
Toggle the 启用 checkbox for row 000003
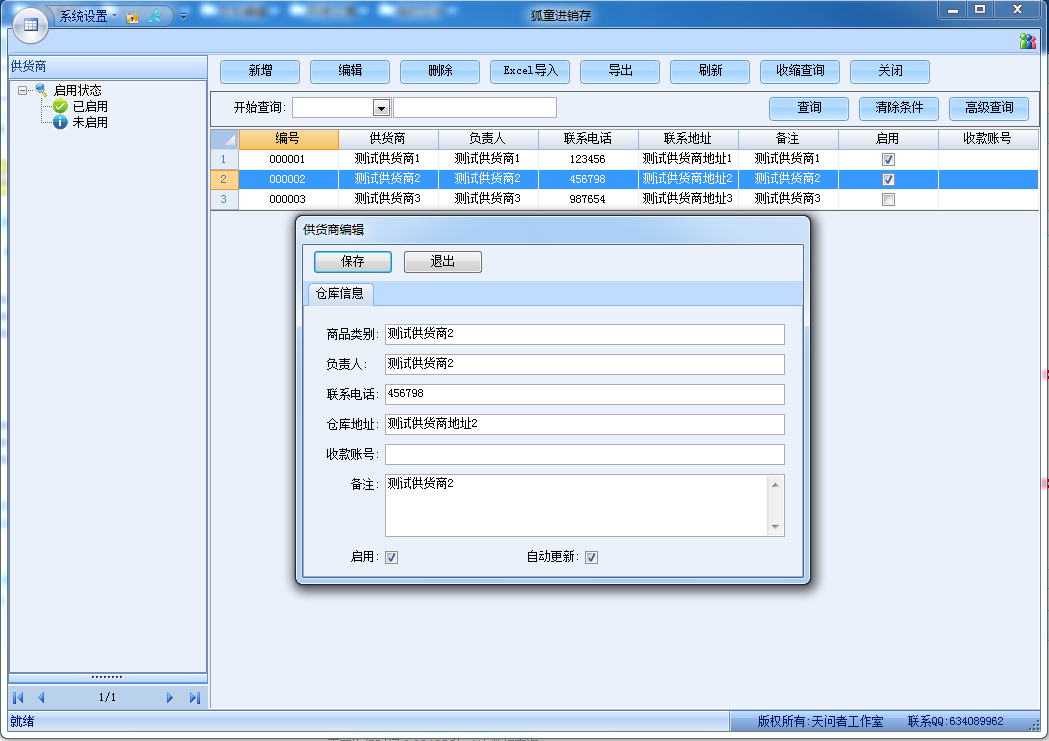pos(888,200)
